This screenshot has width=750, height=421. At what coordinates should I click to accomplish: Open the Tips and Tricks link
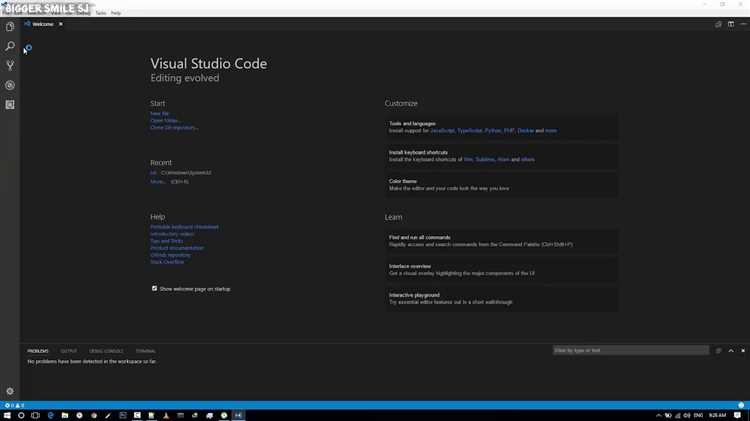(166, 241)
